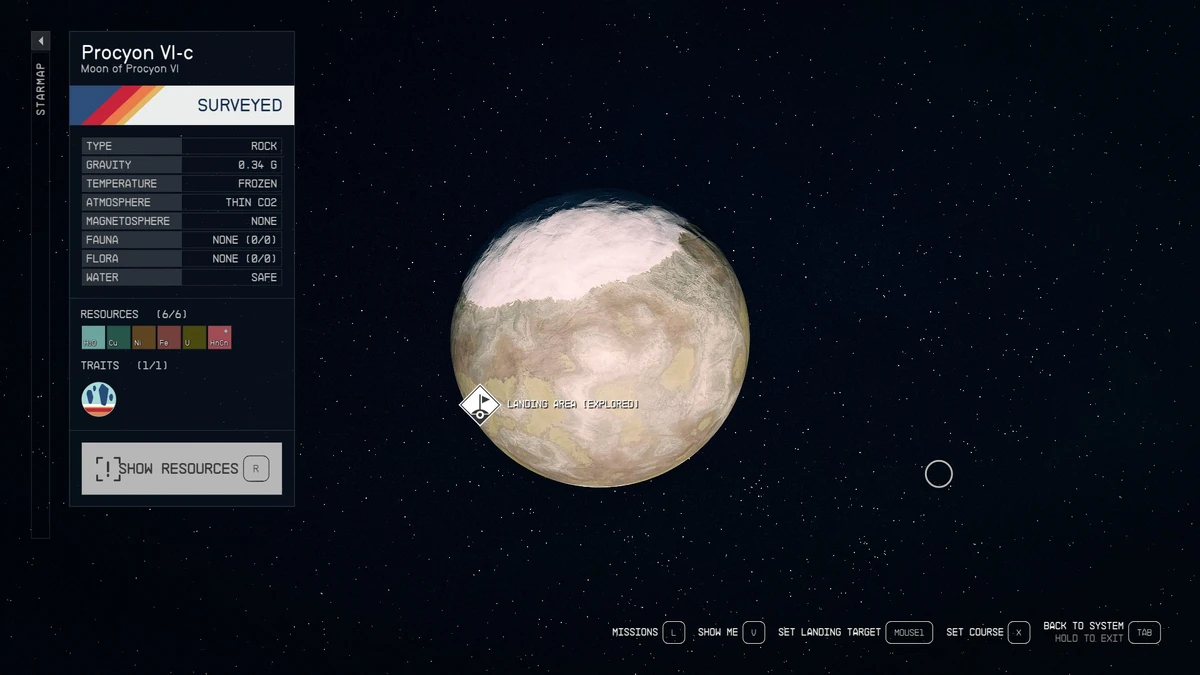Click the exclamation icon on Show Resources
1200x675 pixels.
tap(110, 467)
